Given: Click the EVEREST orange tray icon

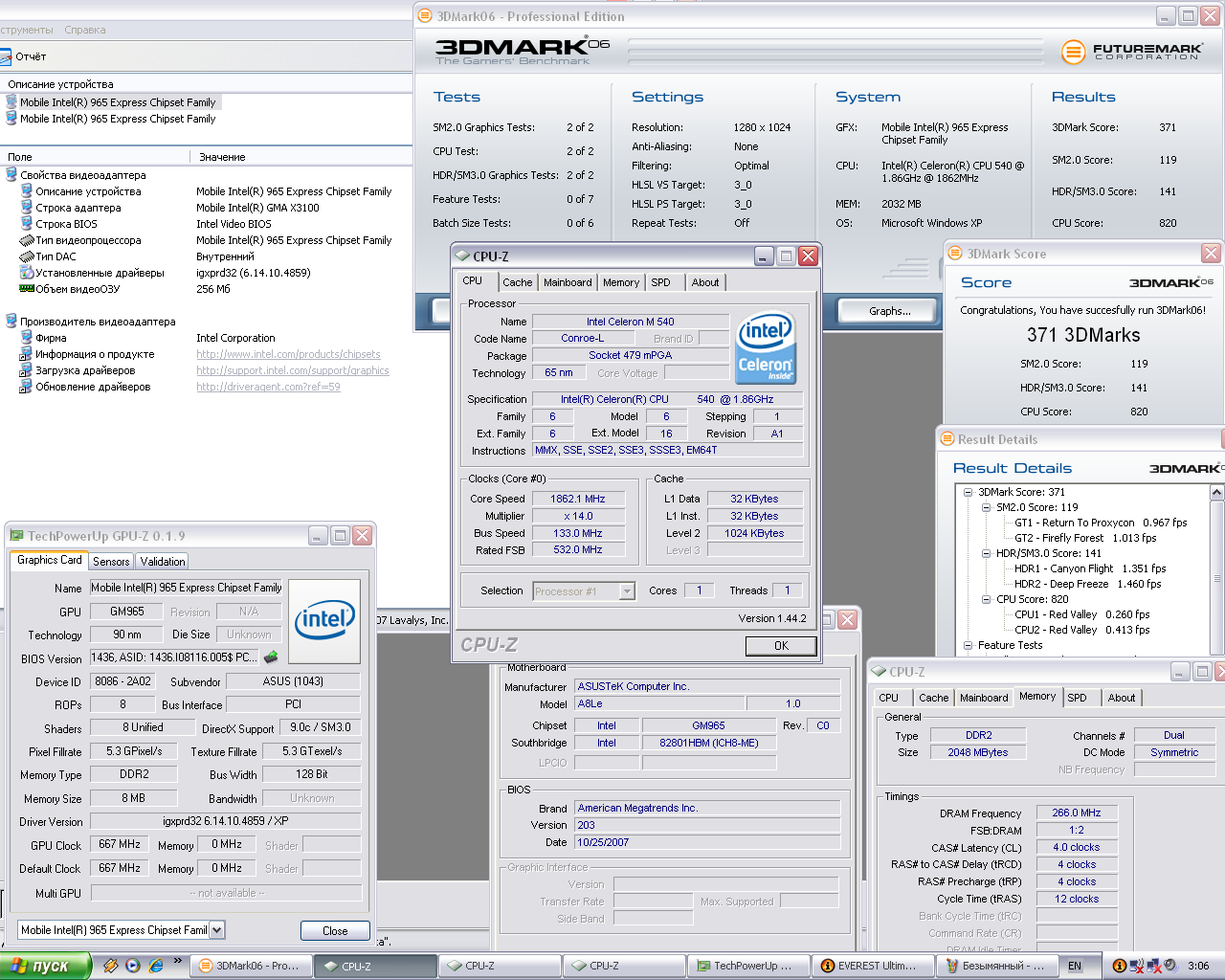Looking at the screenshot, I should 1119,966.
